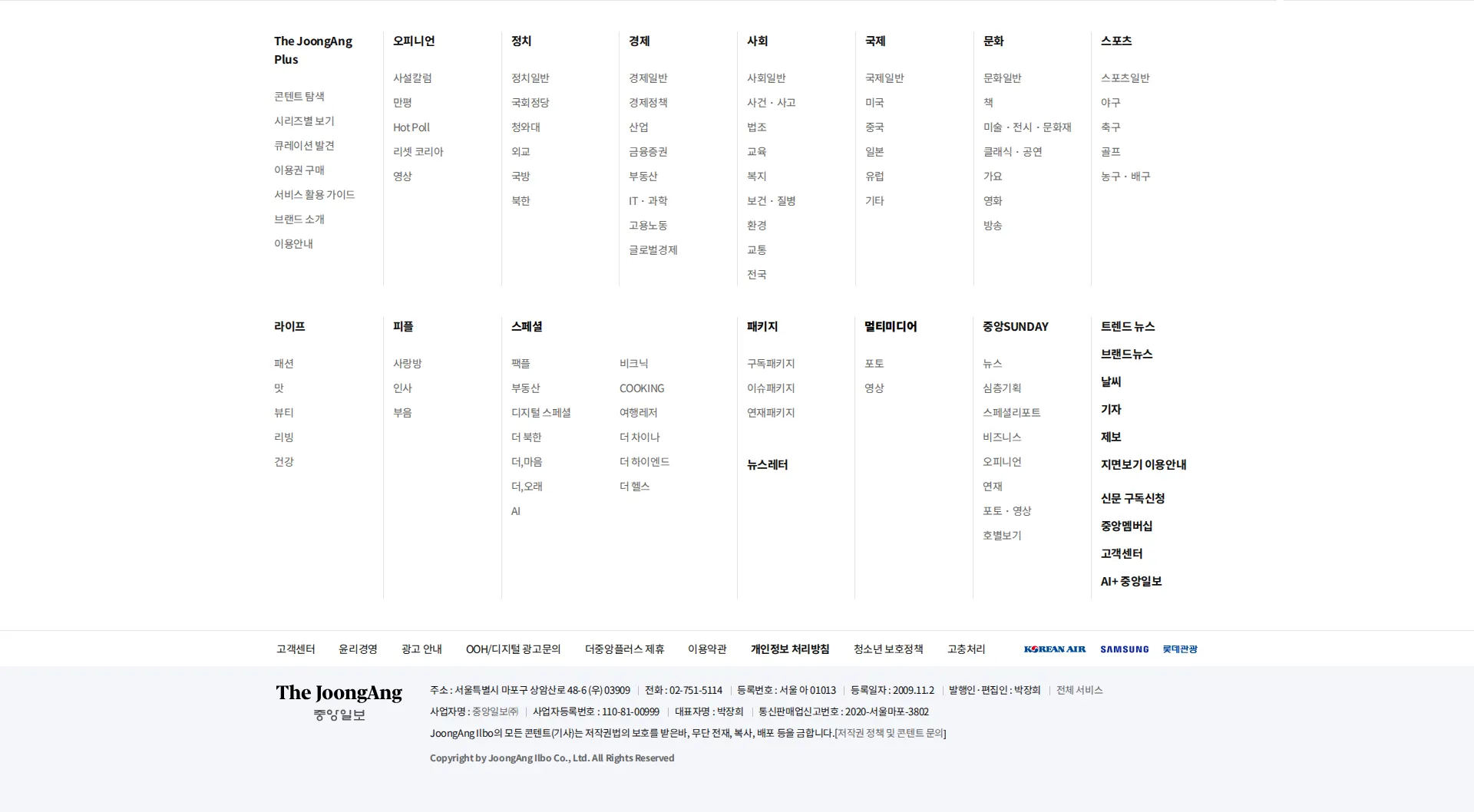Open the 중앙SUNDAY section heading
The width and height of the screenshot is (1474, 812).
[1016, 326]
